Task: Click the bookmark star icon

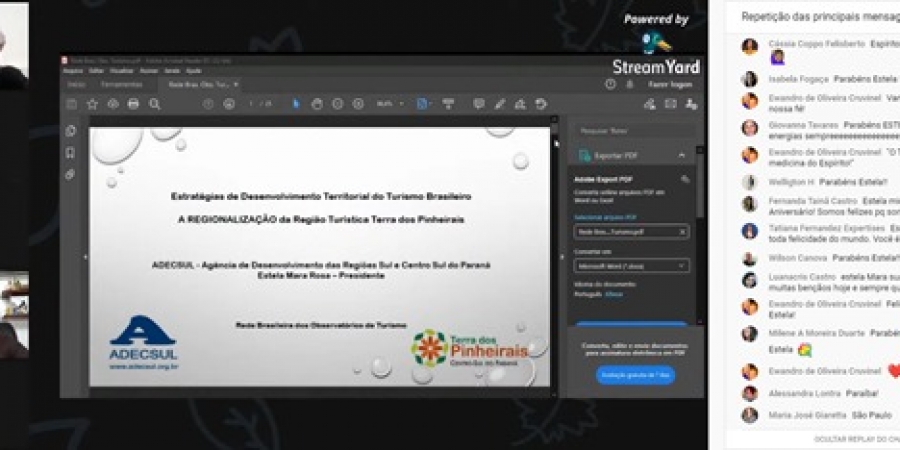Action: tap(92, 104)
